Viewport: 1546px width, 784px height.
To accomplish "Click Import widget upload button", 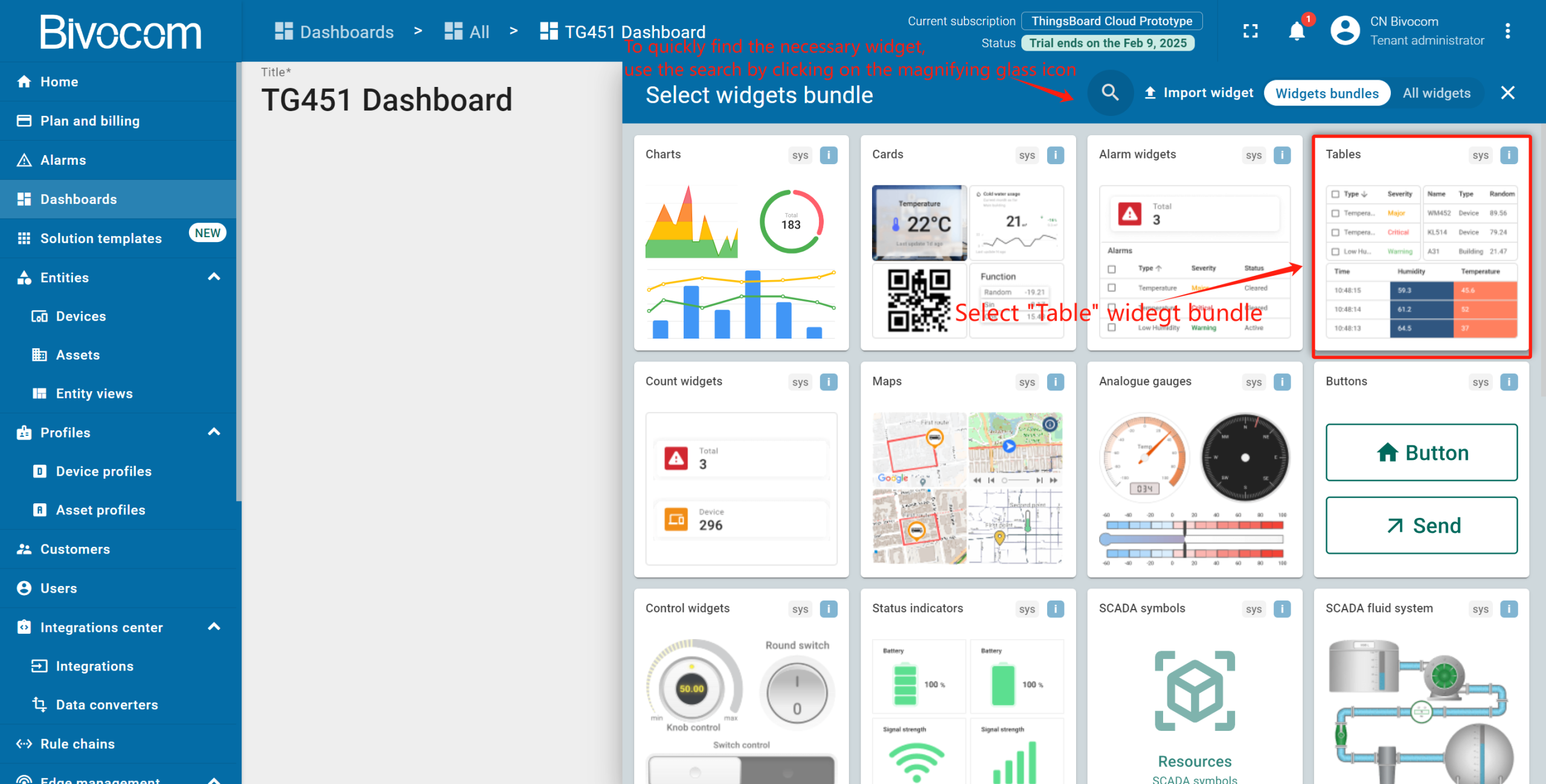I will (1199, 93).
